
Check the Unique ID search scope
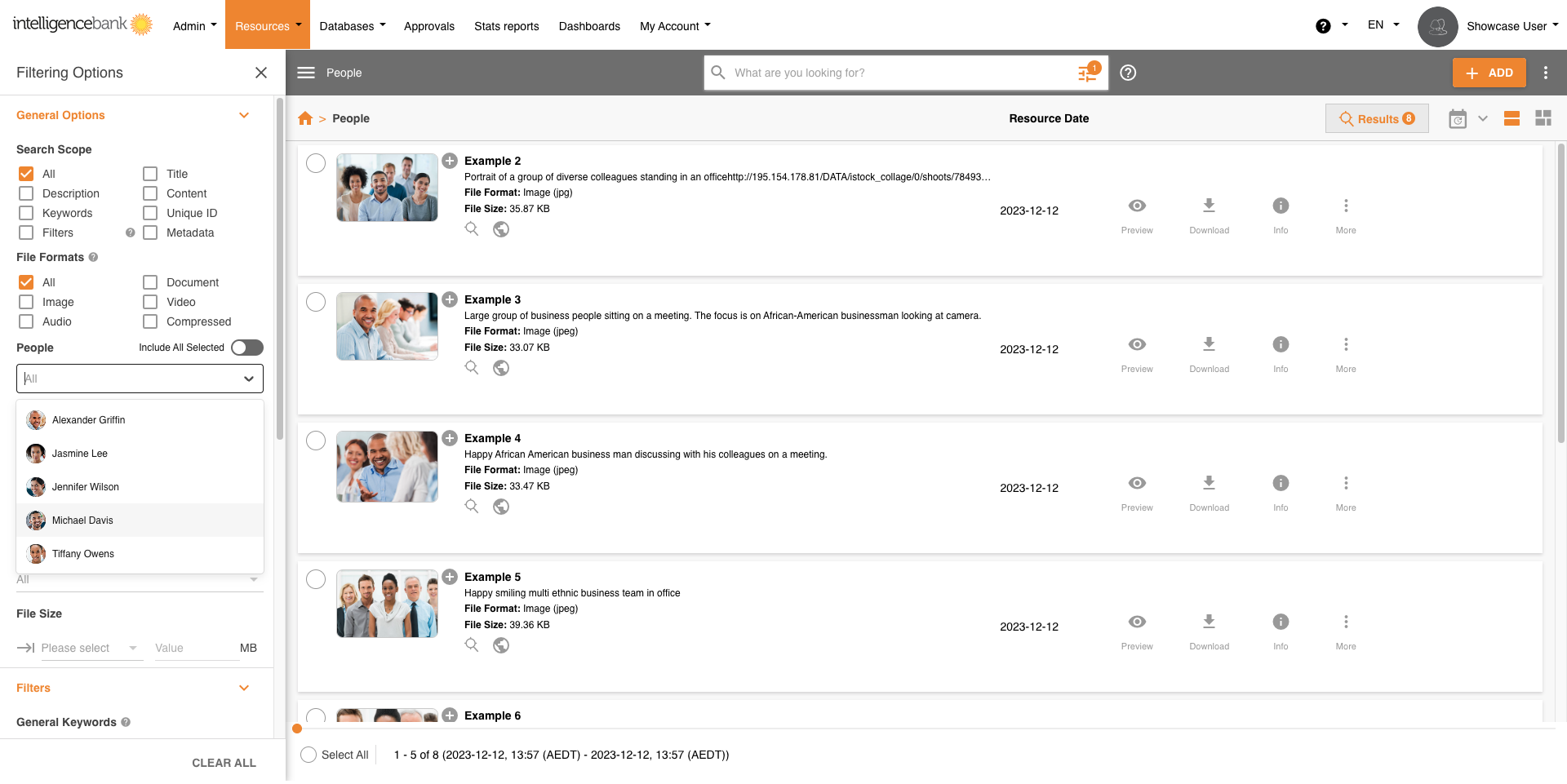click(x=150, y=213)
